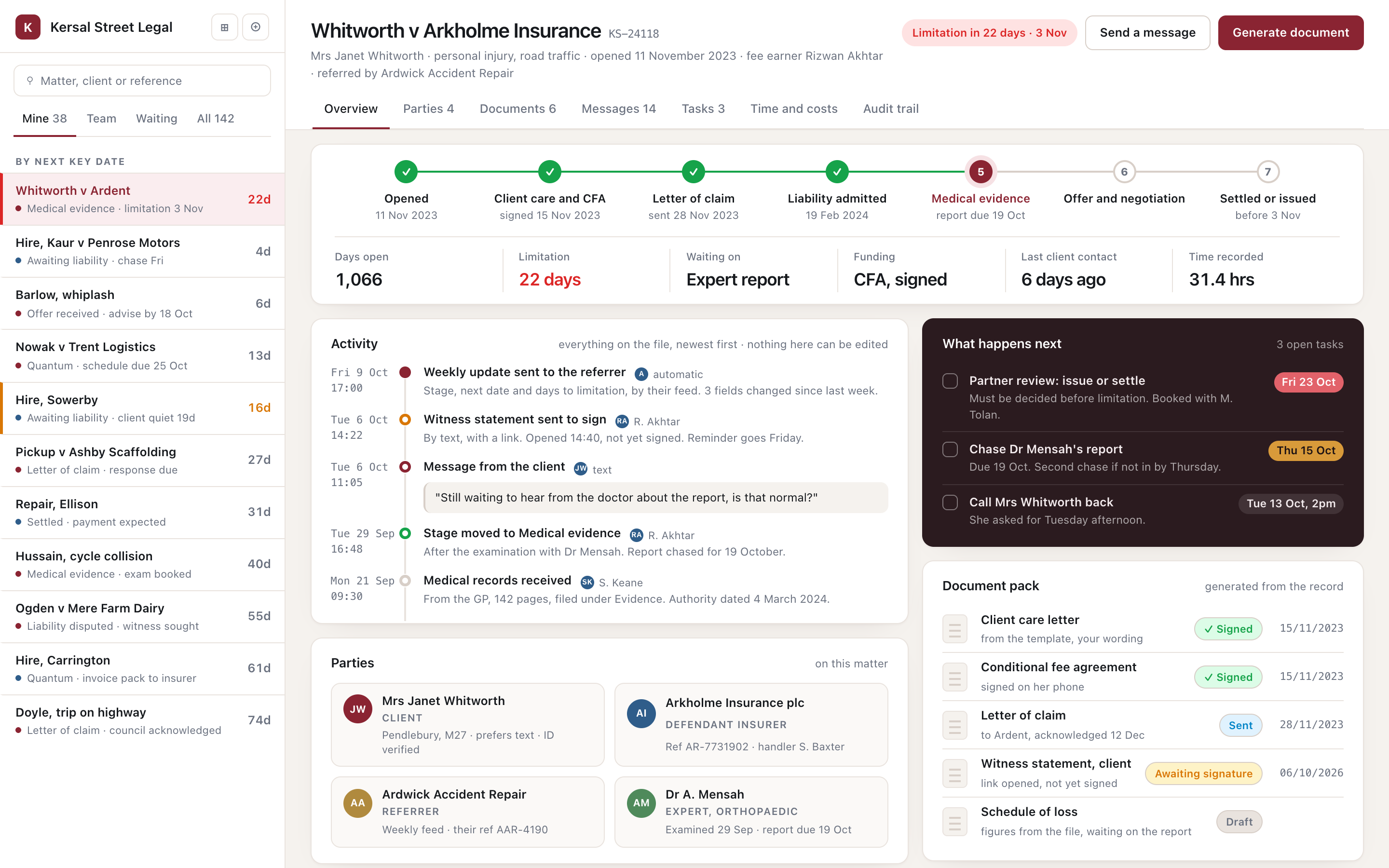Image resolution: width=1389 pixels, height=868 pixels.
Task: Click the Medical evidence stage 5 marker
Action: tap(980, 172)
